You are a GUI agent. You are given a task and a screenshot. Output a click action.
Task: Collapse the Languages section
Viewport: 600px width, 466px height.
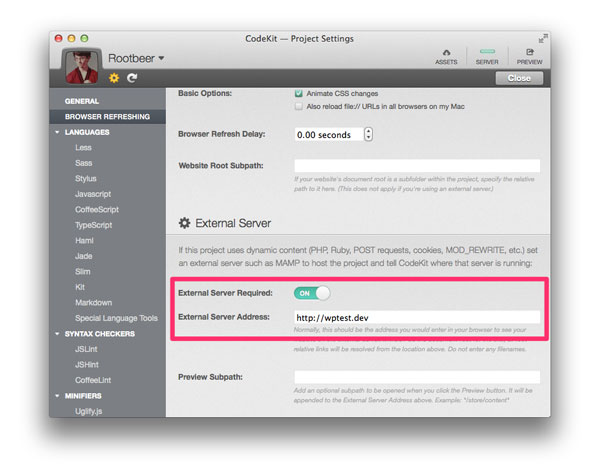(x=57, y=132)
